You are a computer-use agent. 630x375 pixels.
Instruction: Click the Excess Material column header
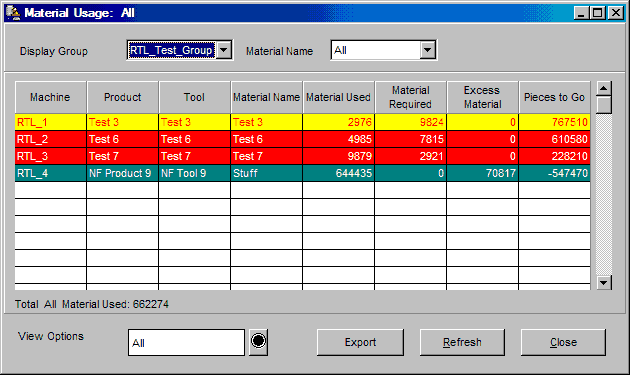[483, 97]
